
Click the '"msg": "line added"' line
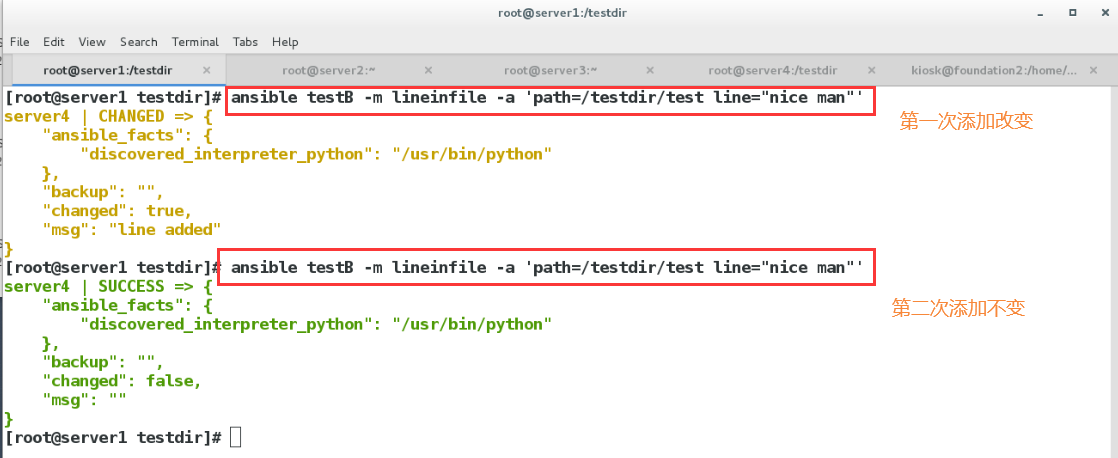(x=132, y=230)
